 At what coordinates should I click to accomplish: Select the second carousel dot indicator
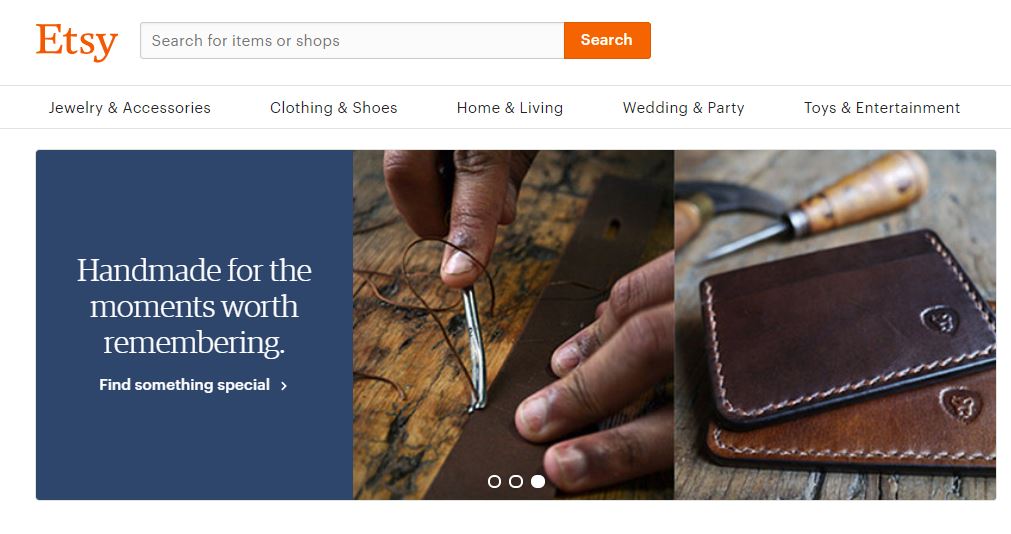(516, 481)
